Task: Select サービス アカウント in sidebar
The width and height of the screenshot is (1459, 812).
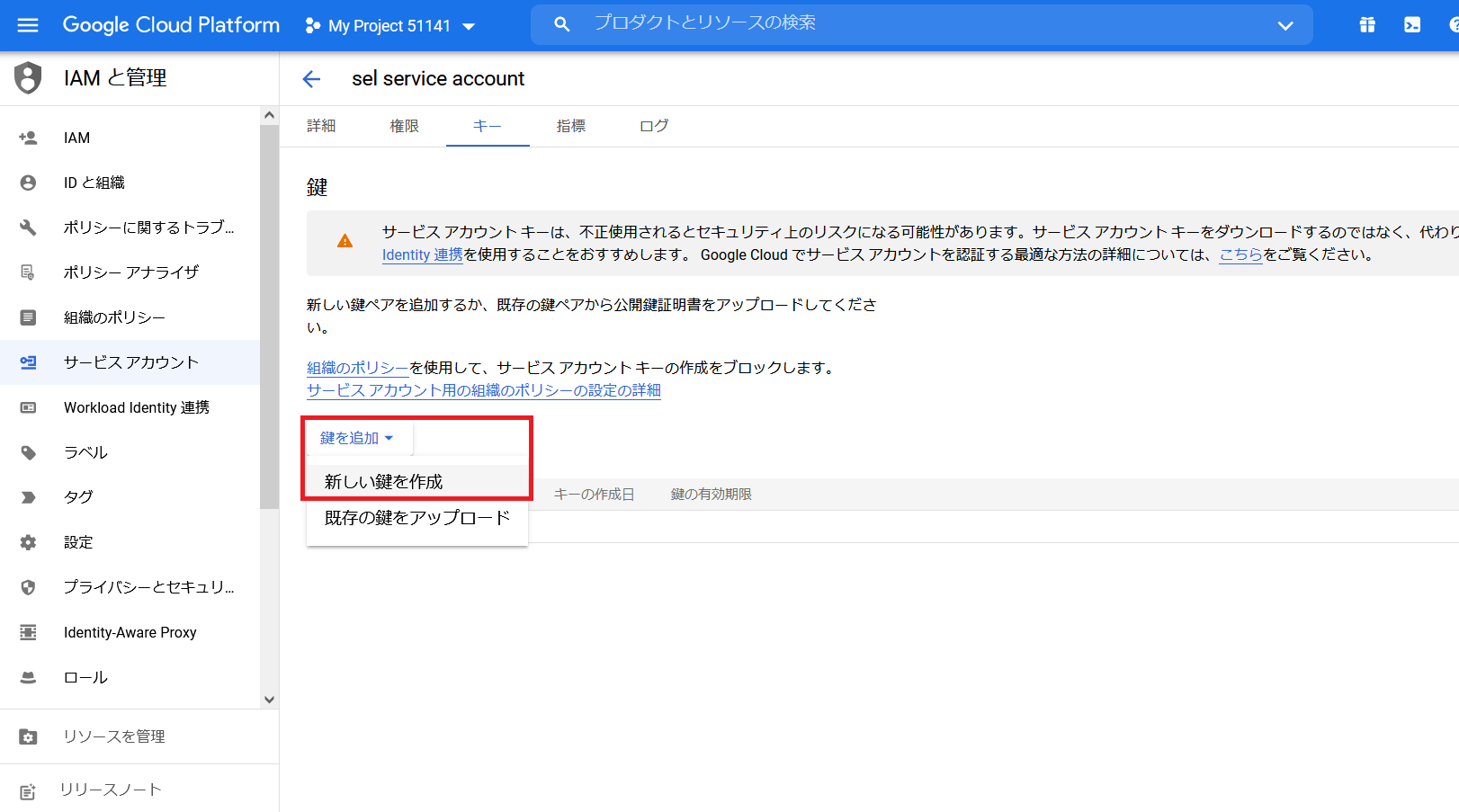Action: pyautogui.click(x=130, y=362)
